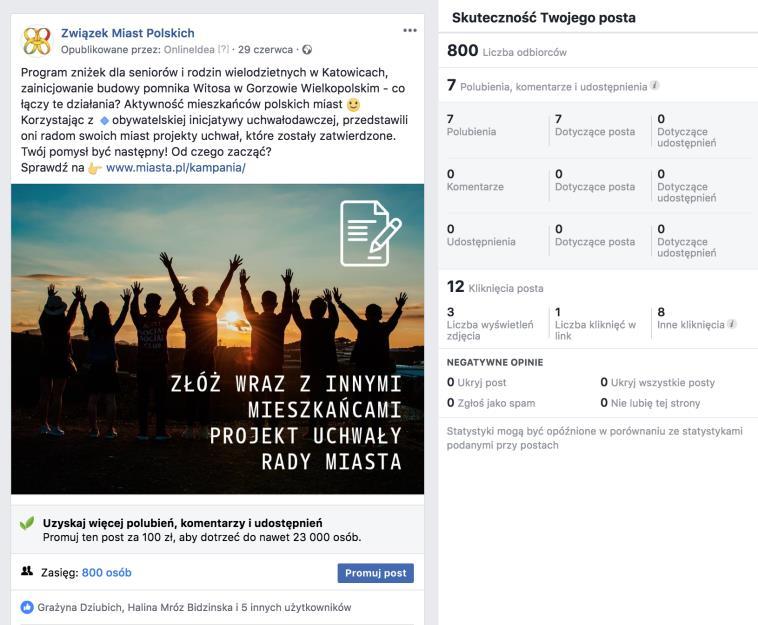Click info icon next to Inne kliknięcia
Screen dimensions: 758x625
point(732,324)
